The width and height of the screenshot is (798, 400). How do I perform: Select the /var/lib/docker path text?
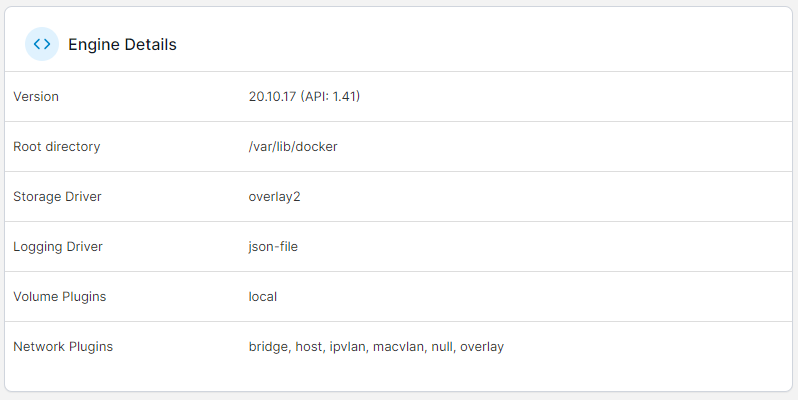pyautogui.click(x=293, y=147)
